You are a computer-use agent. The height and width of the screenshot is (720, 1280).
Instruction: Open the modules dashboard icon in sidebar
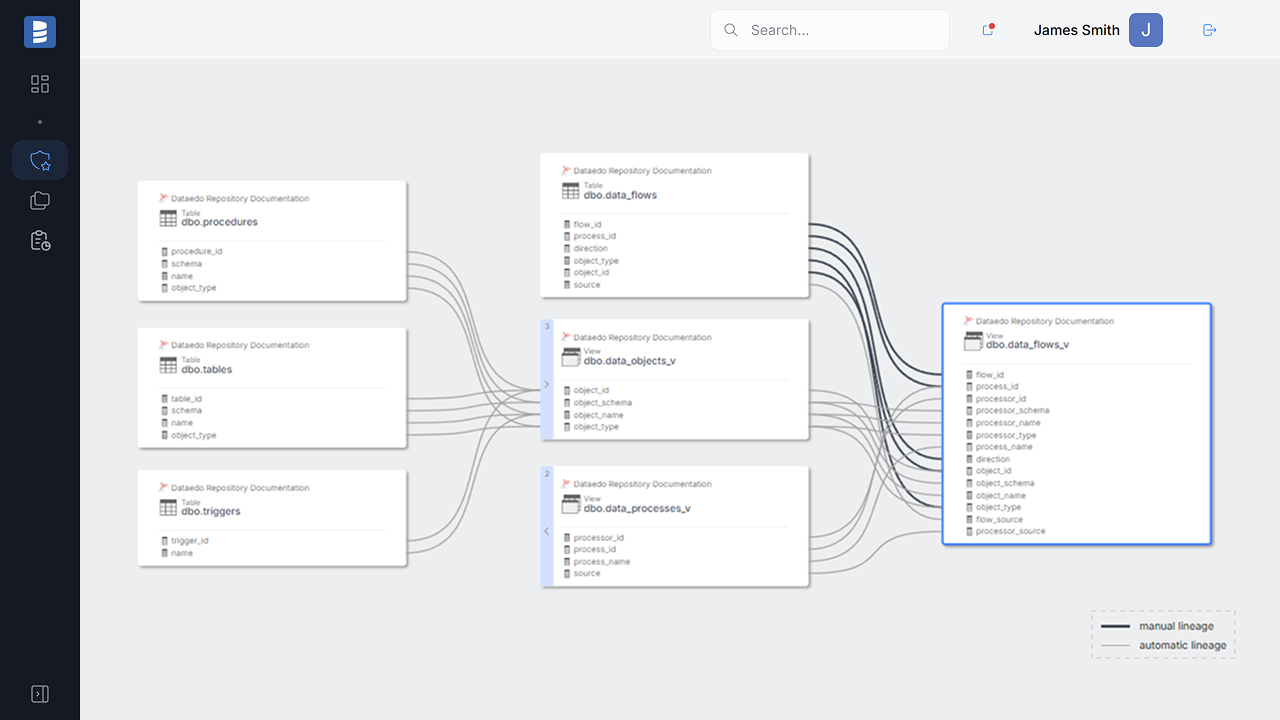(x=39, y=84)
